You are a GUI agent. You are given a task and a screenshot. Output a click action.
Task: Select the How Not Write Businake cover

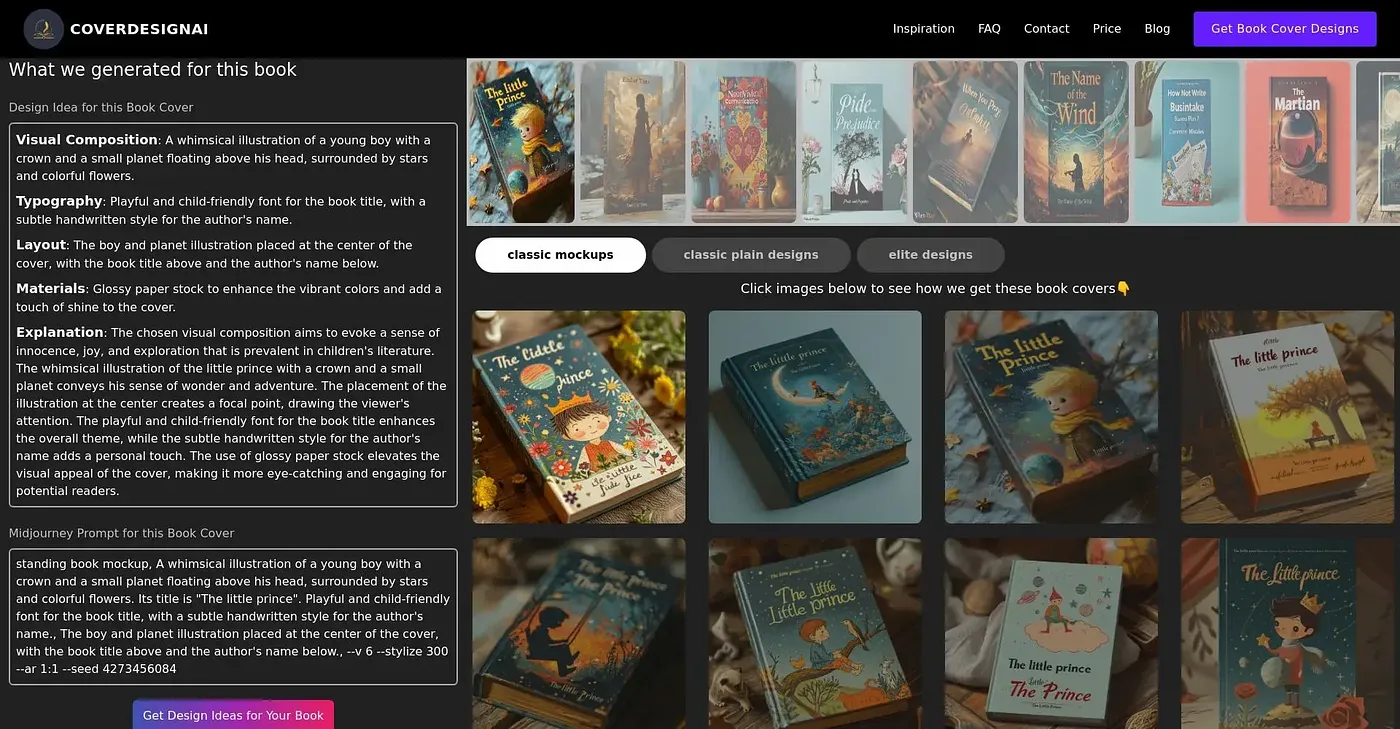click(1187, 142)
